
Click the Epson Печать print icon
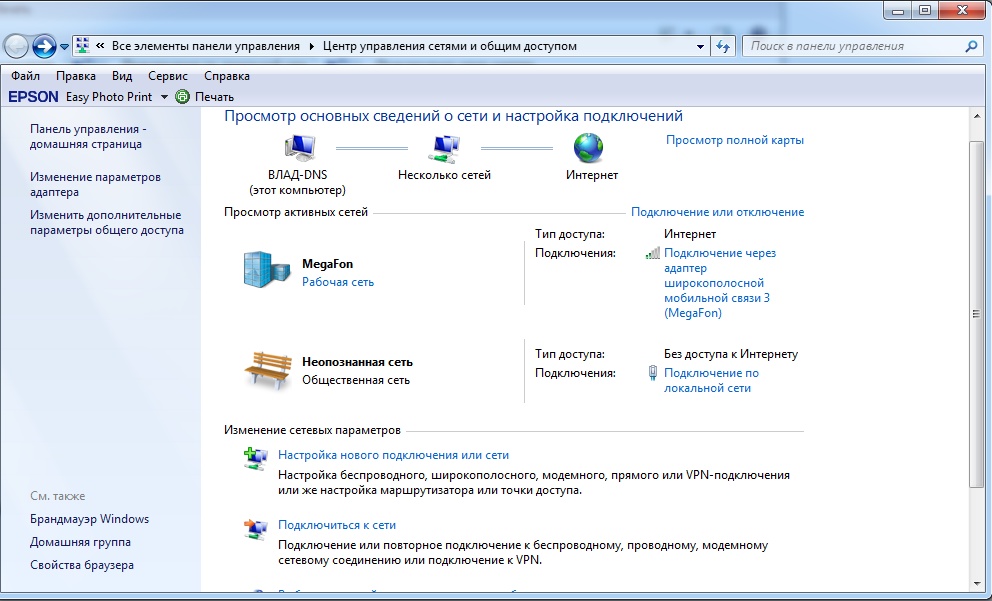182,97
